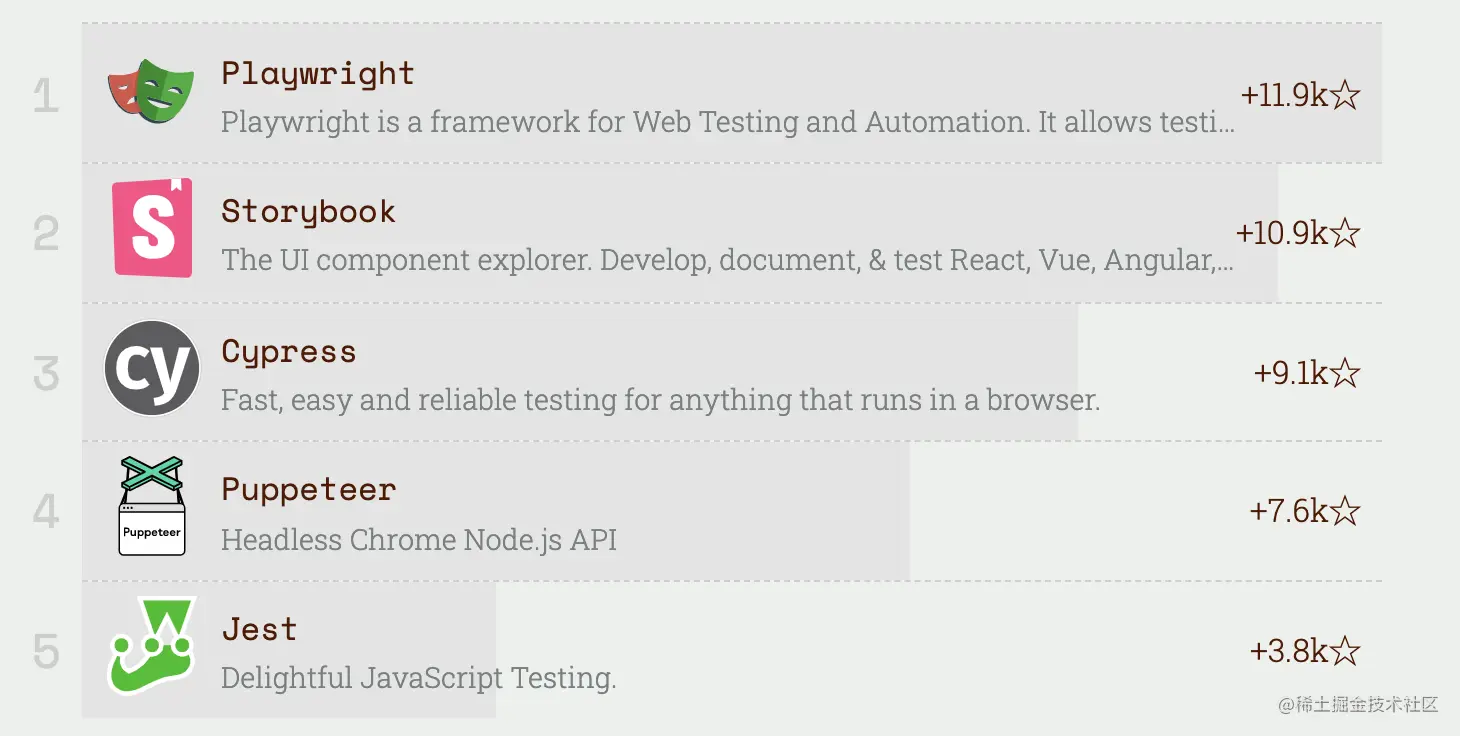Click the Cypress 'Fast, easy and reliable' description
This screenshot has height=736, width=1460.
tap(661, 400)
